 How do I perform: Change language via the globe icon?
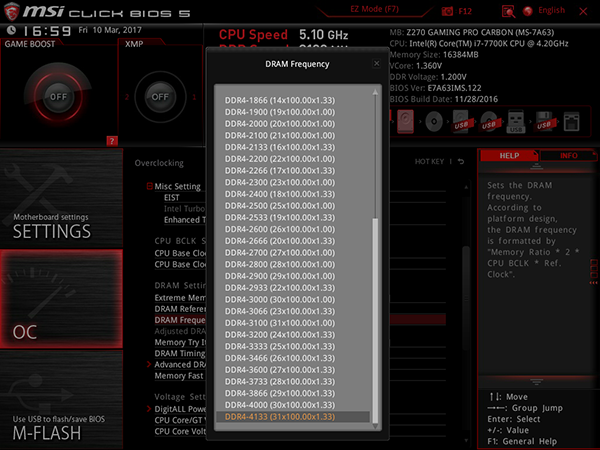528,11
